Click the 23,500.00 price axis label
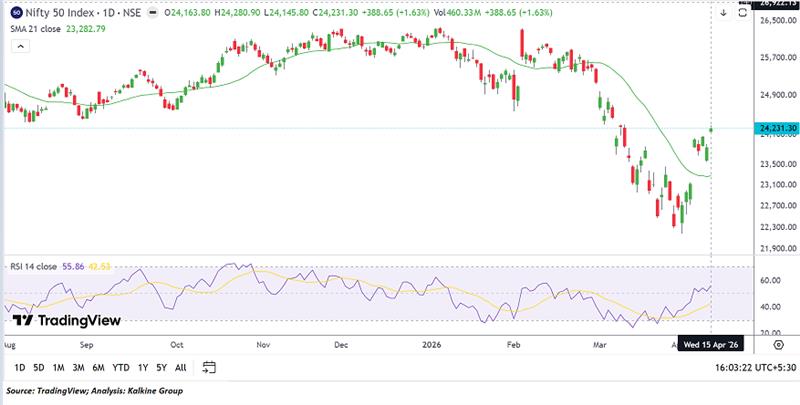 (x=778, y=164)
